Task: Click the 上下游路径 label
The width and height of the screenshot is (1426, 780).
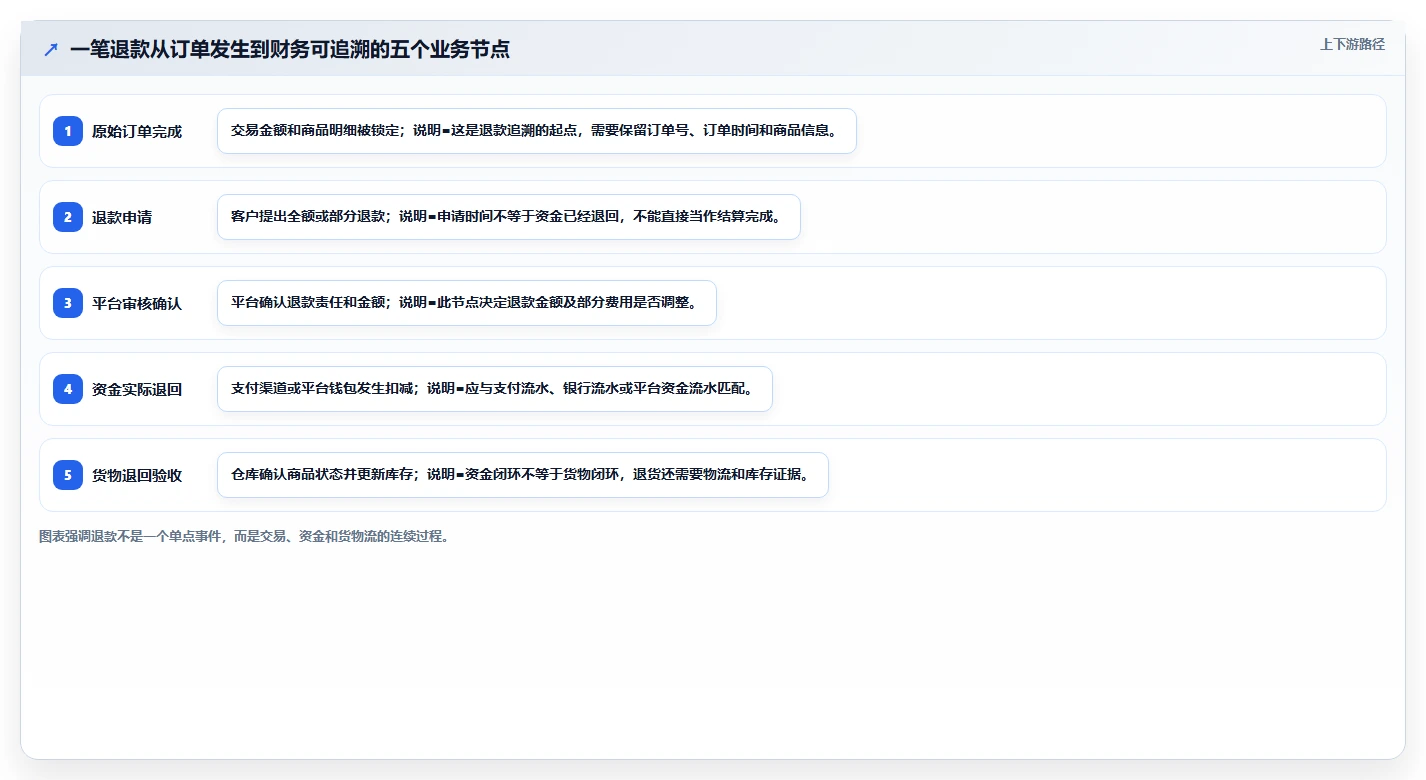Action: (x=1352, y=44)
